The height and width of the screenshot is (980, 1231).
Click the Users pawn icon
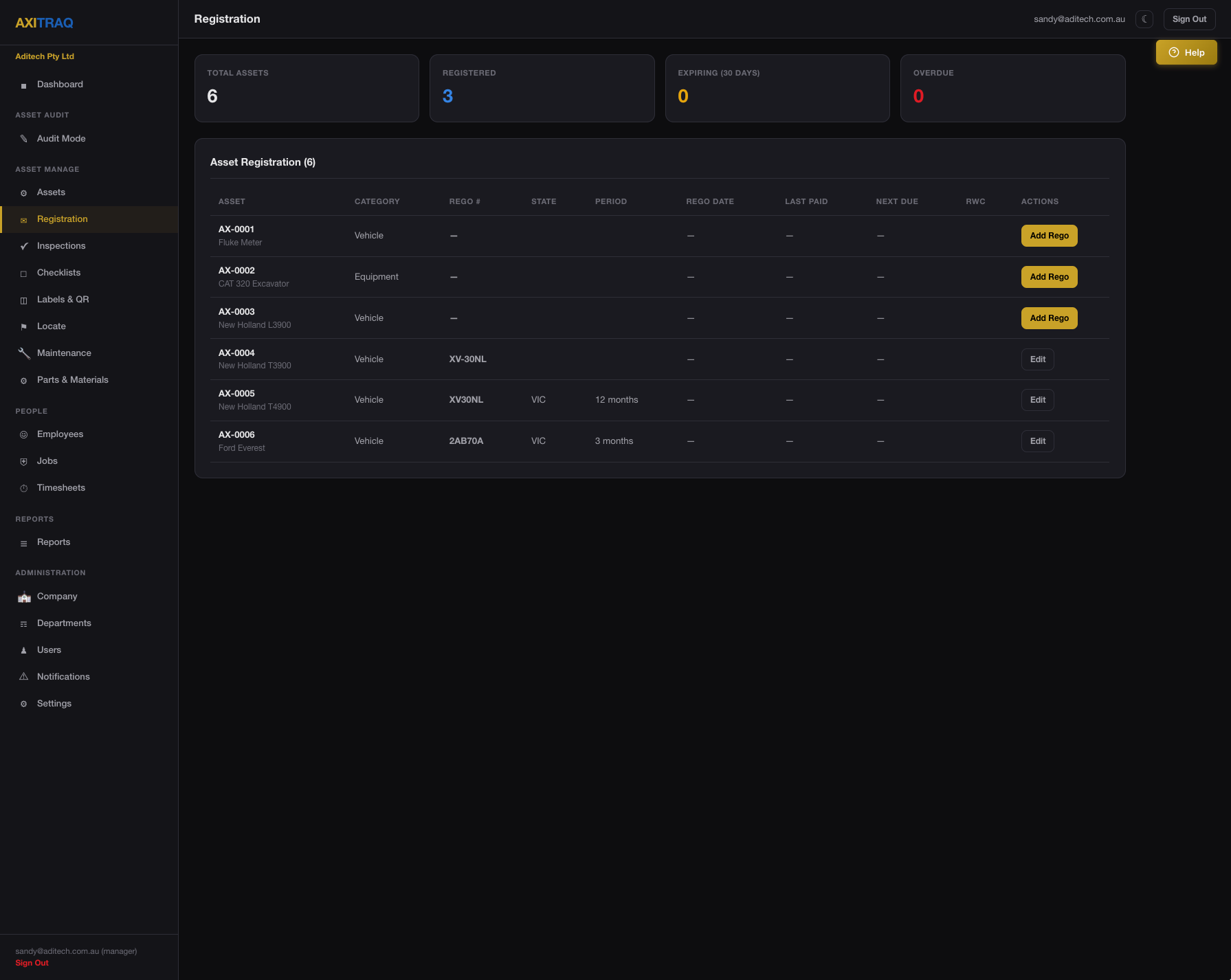[x=23, y=650]
